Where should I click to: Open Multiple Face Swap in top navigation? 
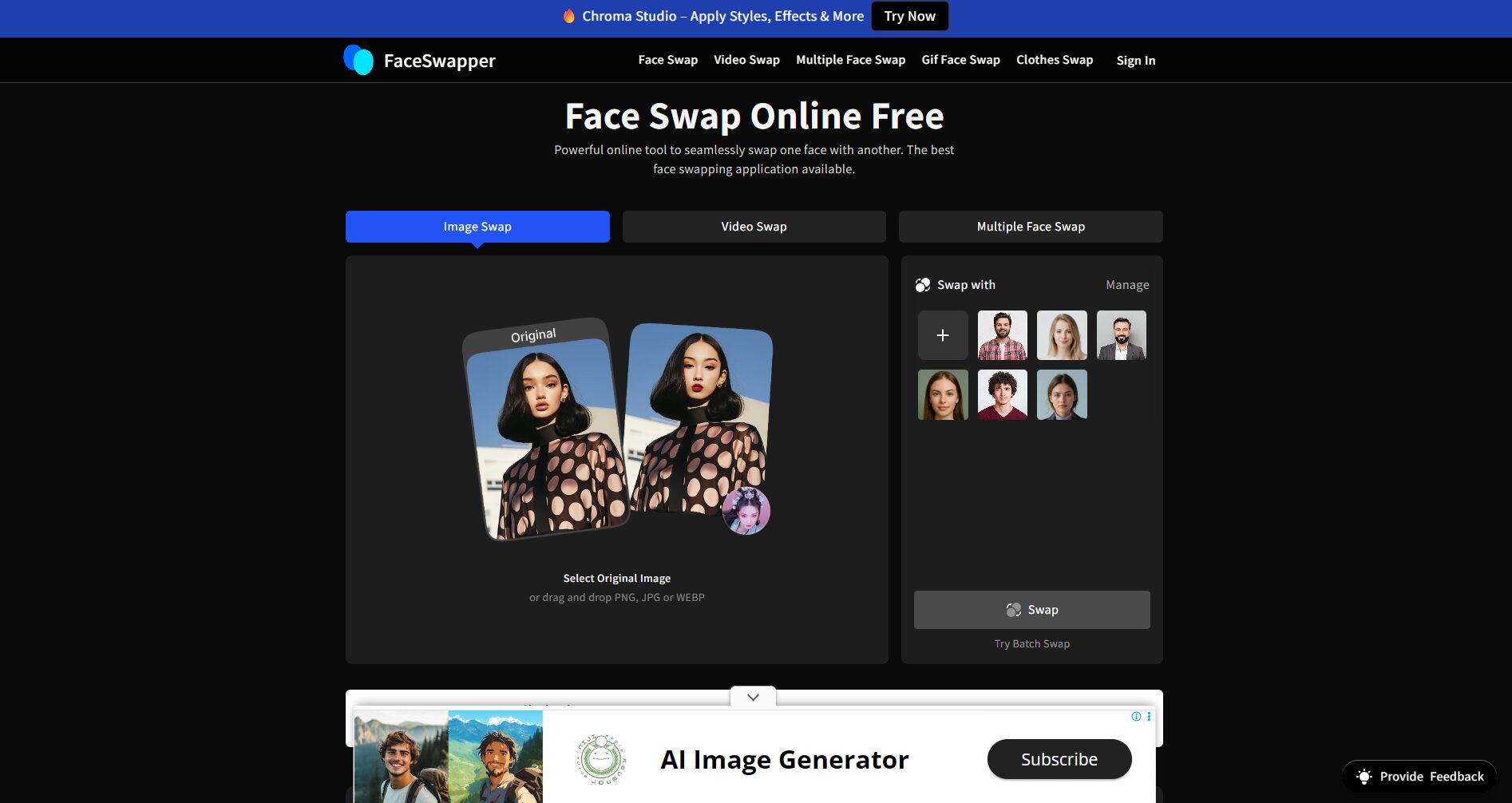pyautogui.click(x=850, y=60)
